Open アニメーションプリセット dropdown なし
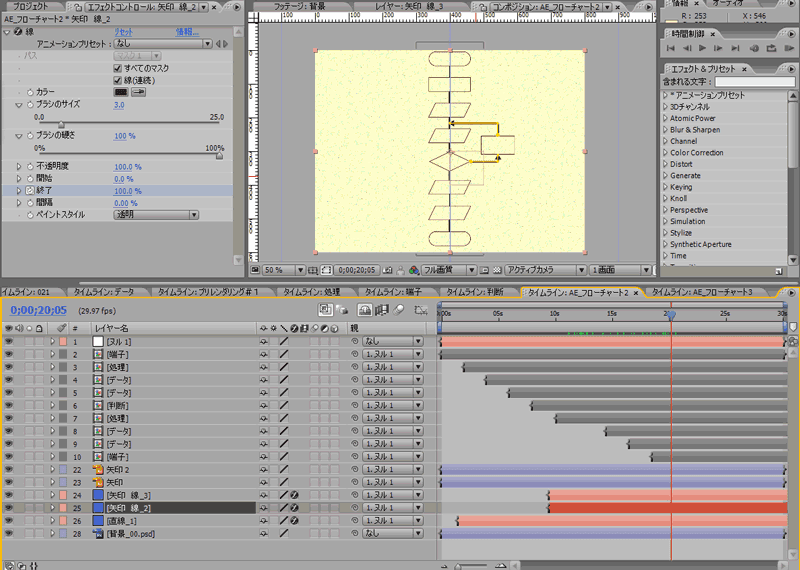Screen dimensions: 800x570 pyautogui.click(x=163, y=44)
